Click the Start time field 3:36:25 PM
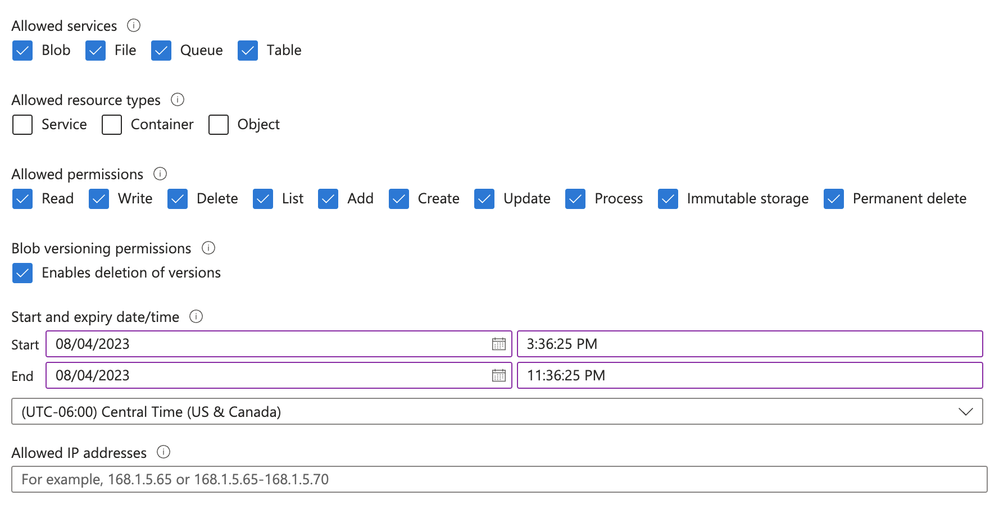This screenshot has width=999, height=509. [750, 344]
